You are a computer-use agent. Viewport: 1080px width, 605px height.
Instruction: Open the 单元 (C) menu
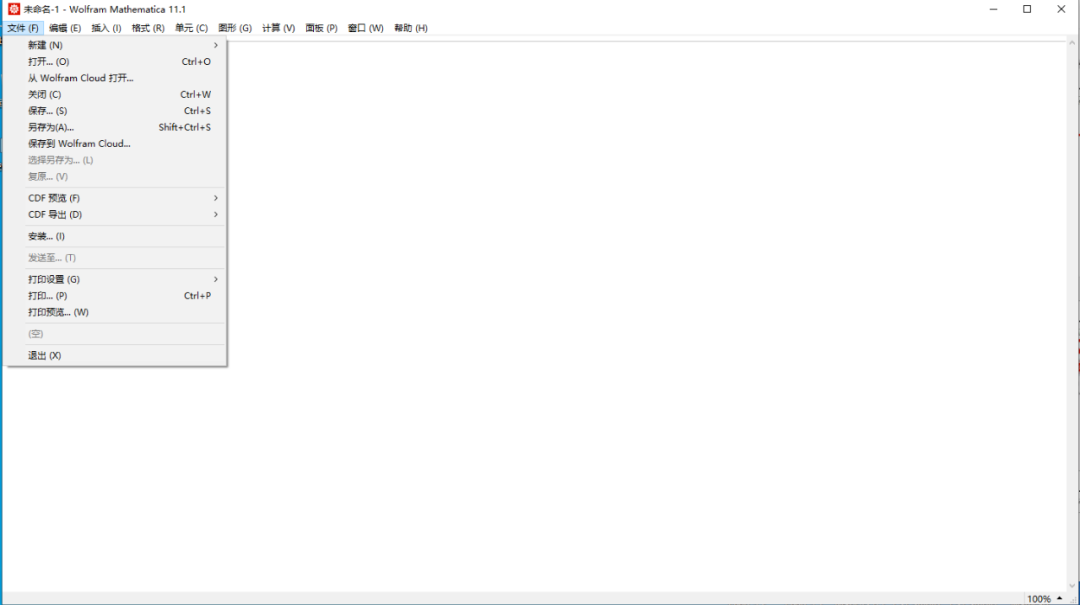[191, 28]
